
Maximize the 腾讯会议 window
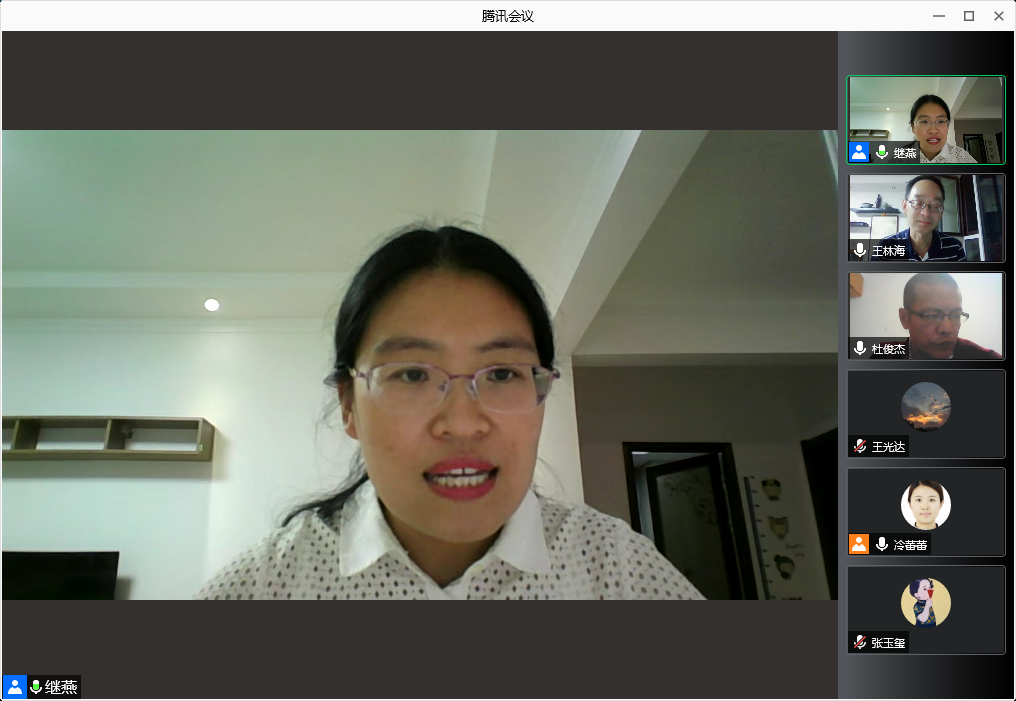tap(968, 16)
